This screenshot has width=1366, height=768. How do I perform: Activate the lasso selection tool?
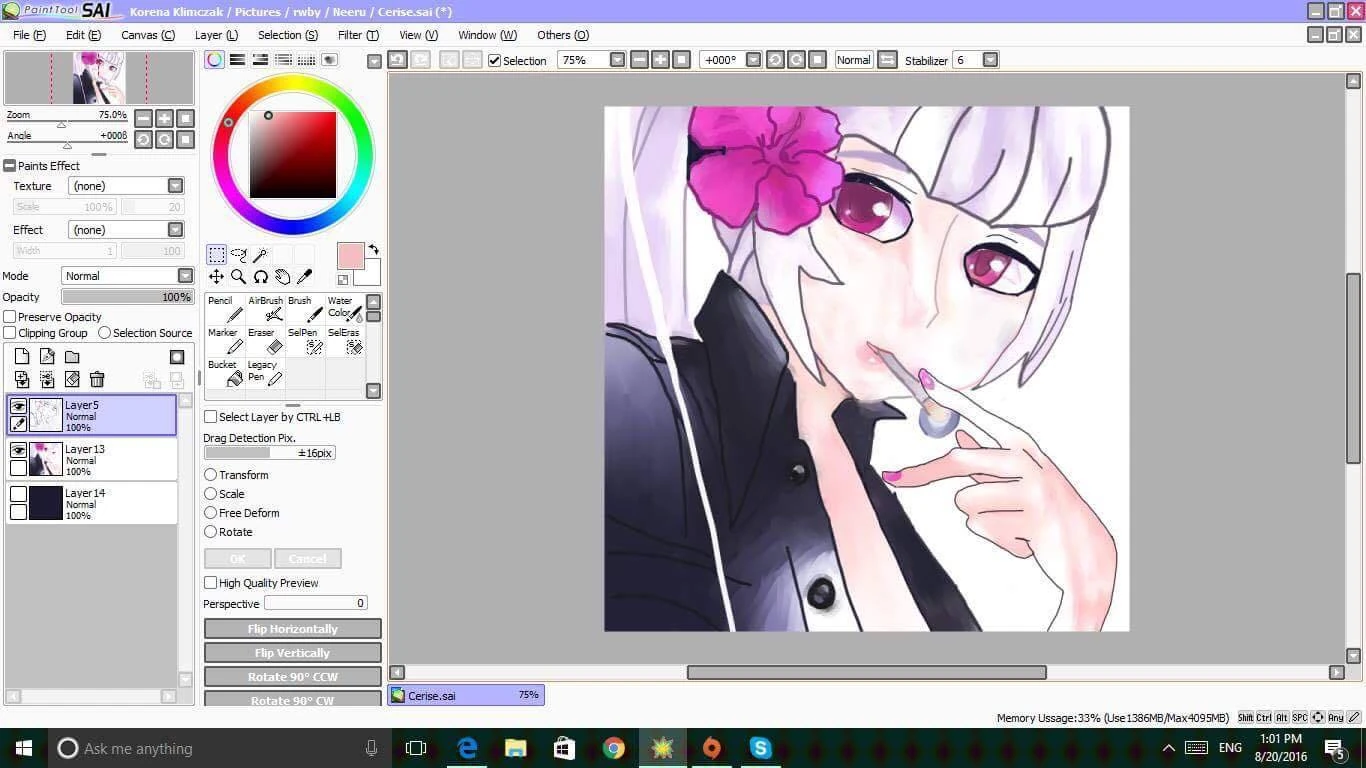tap(238, 255)
